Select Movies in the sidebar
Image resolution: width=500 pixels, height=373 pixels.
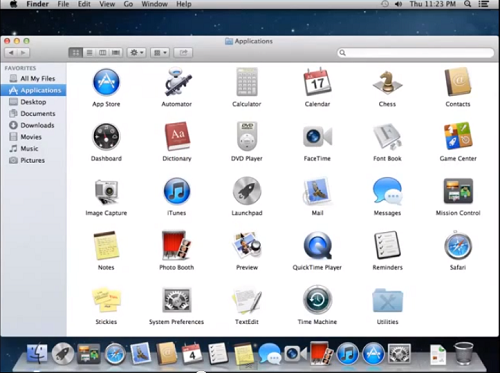(x=33, y=137)
